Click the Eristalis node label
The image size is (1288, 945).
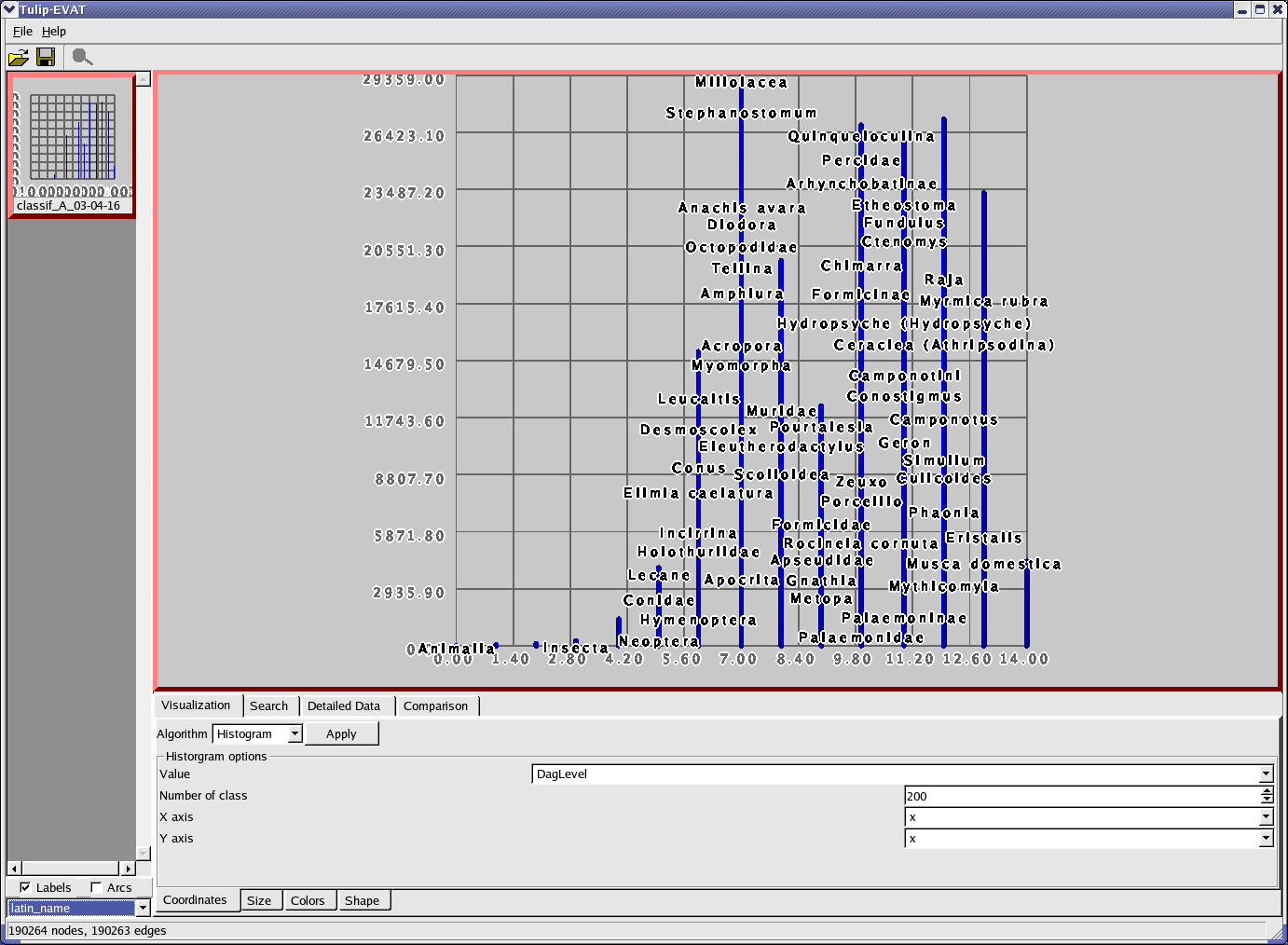click(x=984, y=539)
